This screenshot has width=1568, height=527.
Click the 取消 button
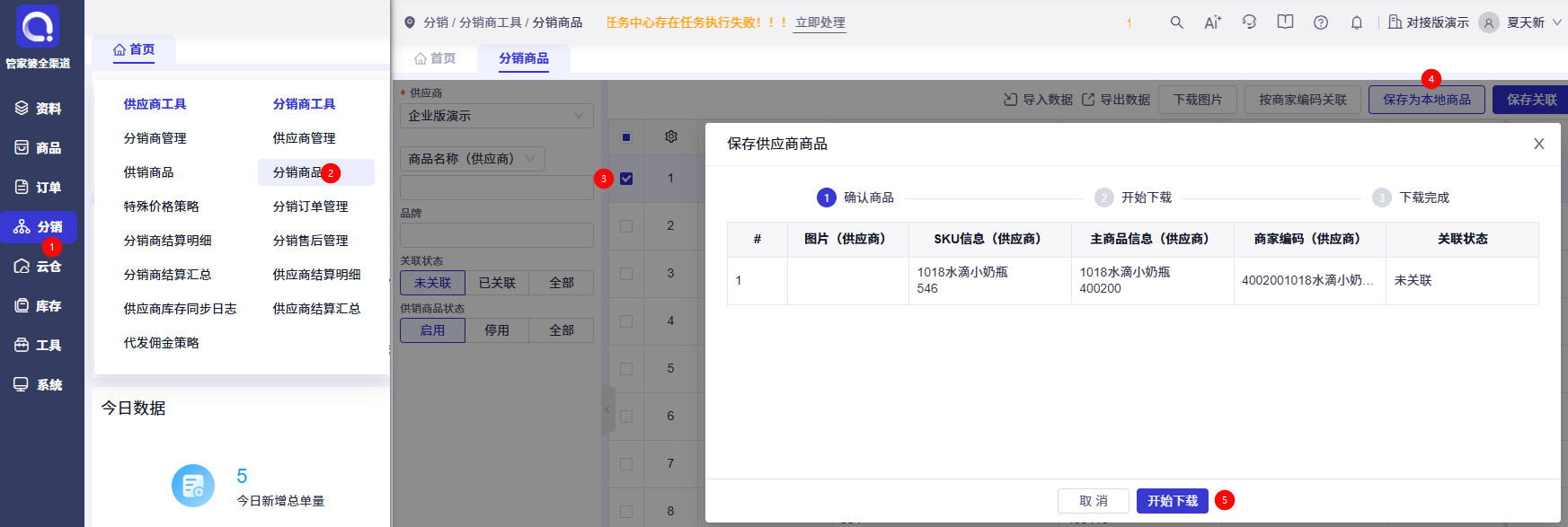pyautogui.click(x=1094, y=501)
